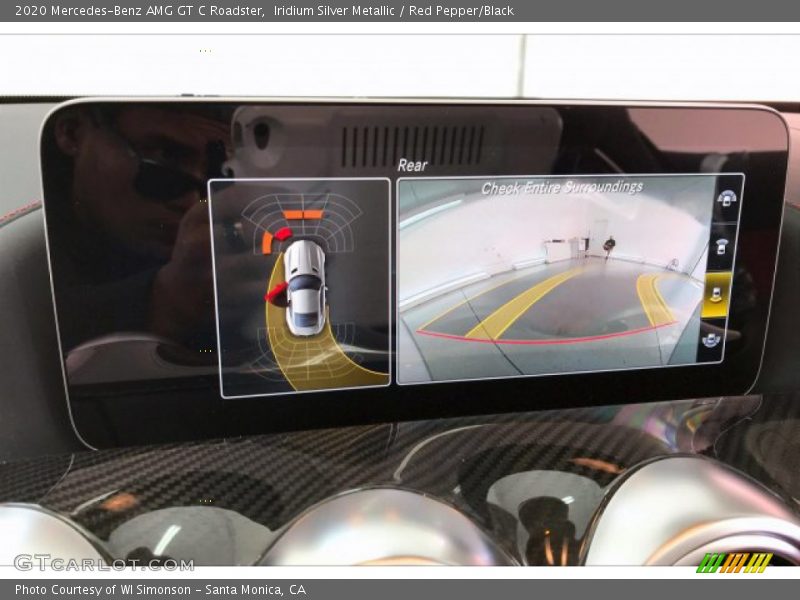Tap the "Rear" view label
The height and width of the screenshot is (600, 800).
pos(411,165)
